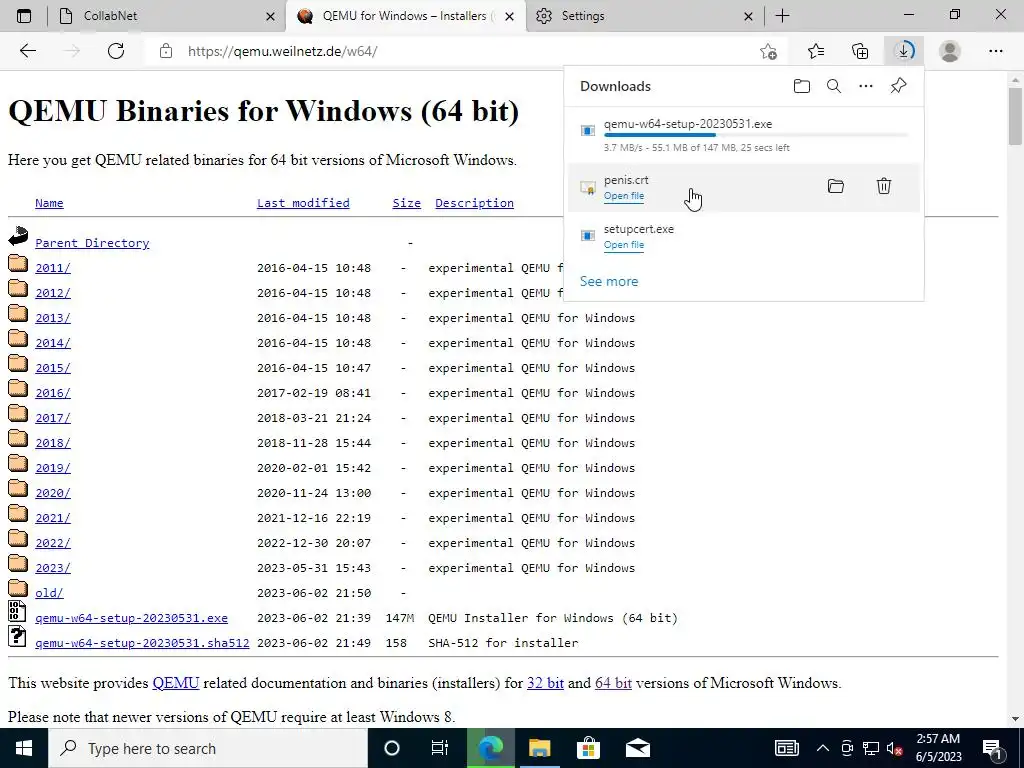
Task: Toggle the Downloads toolbar button
Action: (904, 51)
